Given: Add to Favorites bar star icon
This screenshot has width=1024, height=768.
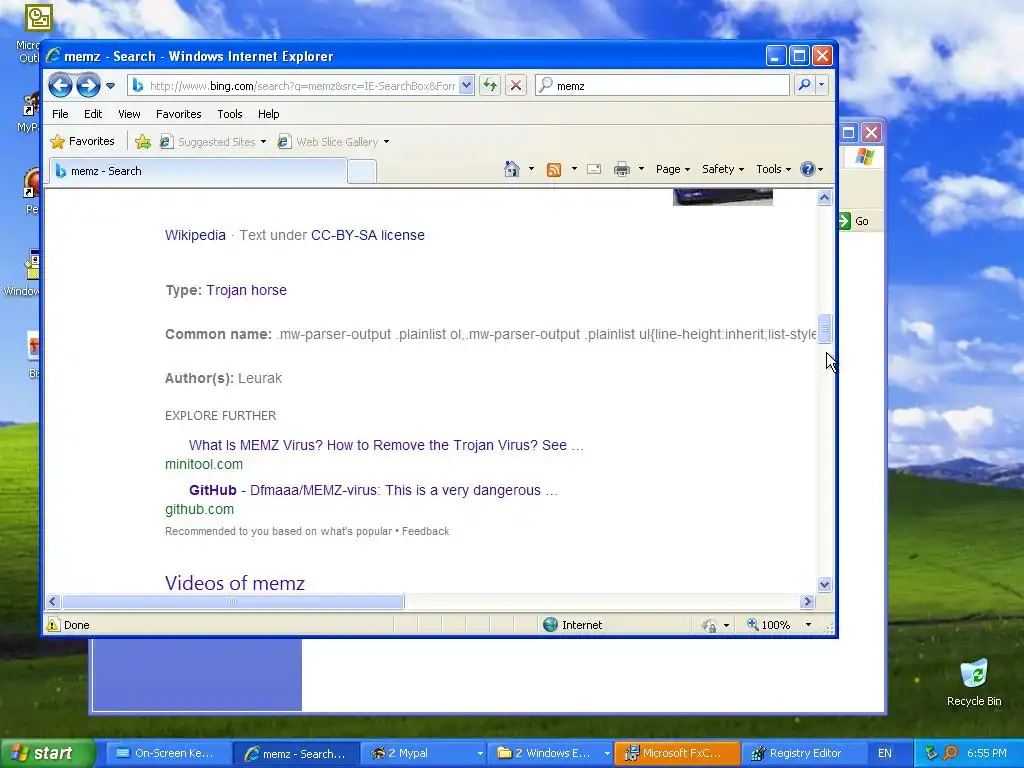Looking at the screenshot, I should [x=143, y=141].
